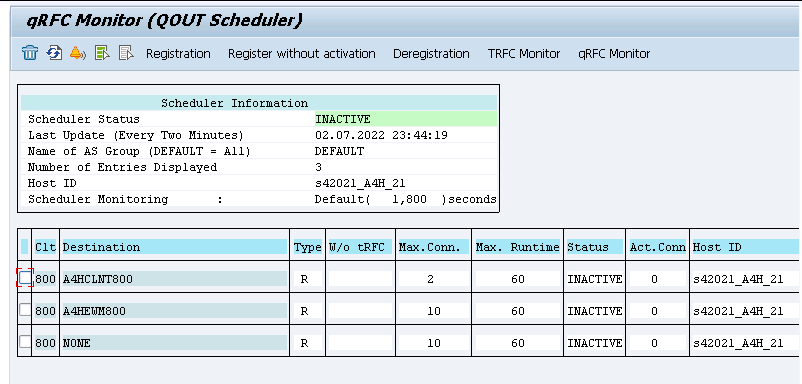802x384 pixels.
Task: Click the W/o tRFC column header
Action: pyautogui.click(x=360, y=247)
